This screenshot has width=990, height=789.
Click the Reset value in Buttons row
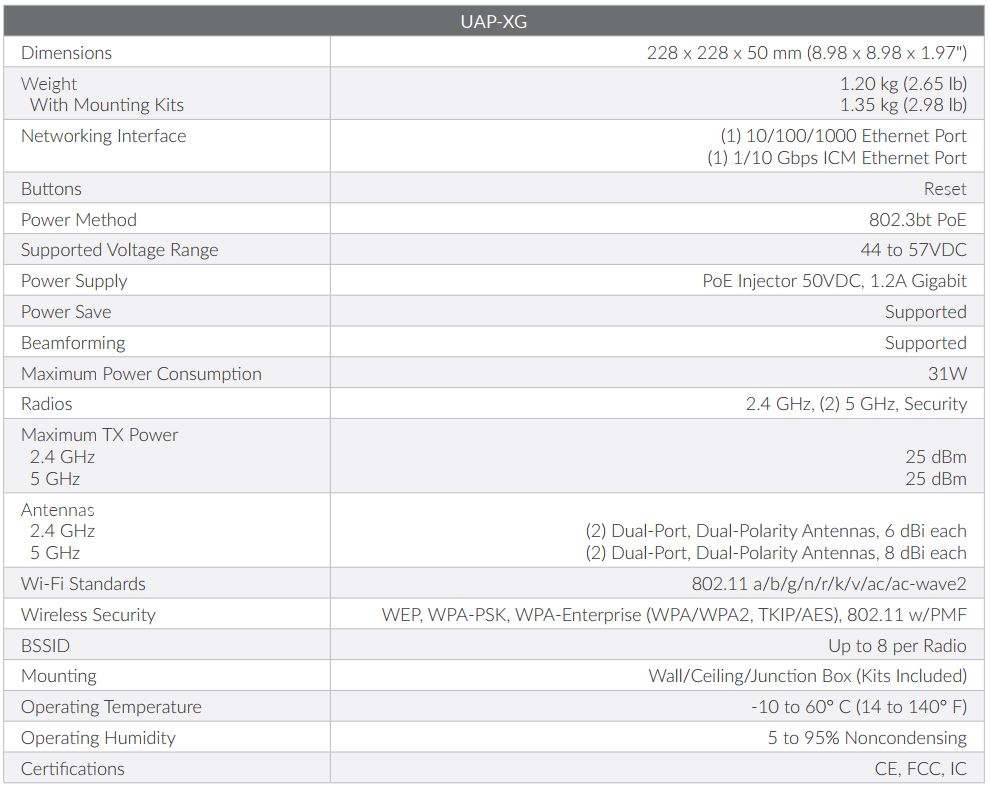[944, 189]
